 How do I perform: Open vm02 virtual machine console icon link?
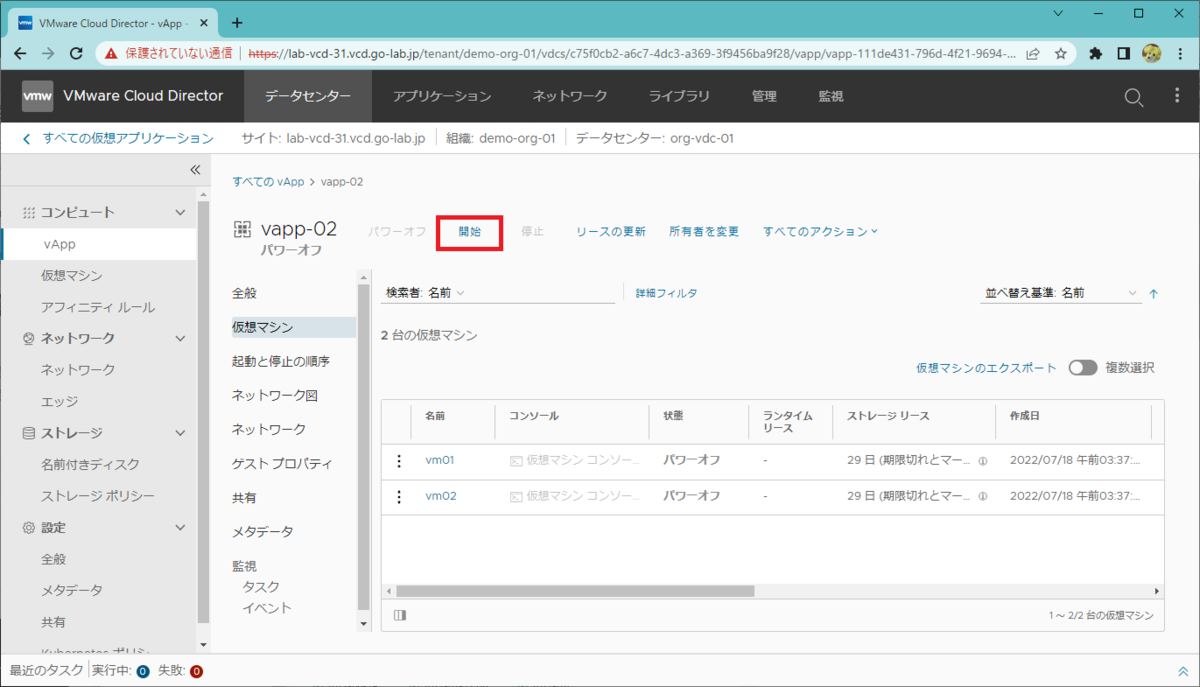(516, 496)
